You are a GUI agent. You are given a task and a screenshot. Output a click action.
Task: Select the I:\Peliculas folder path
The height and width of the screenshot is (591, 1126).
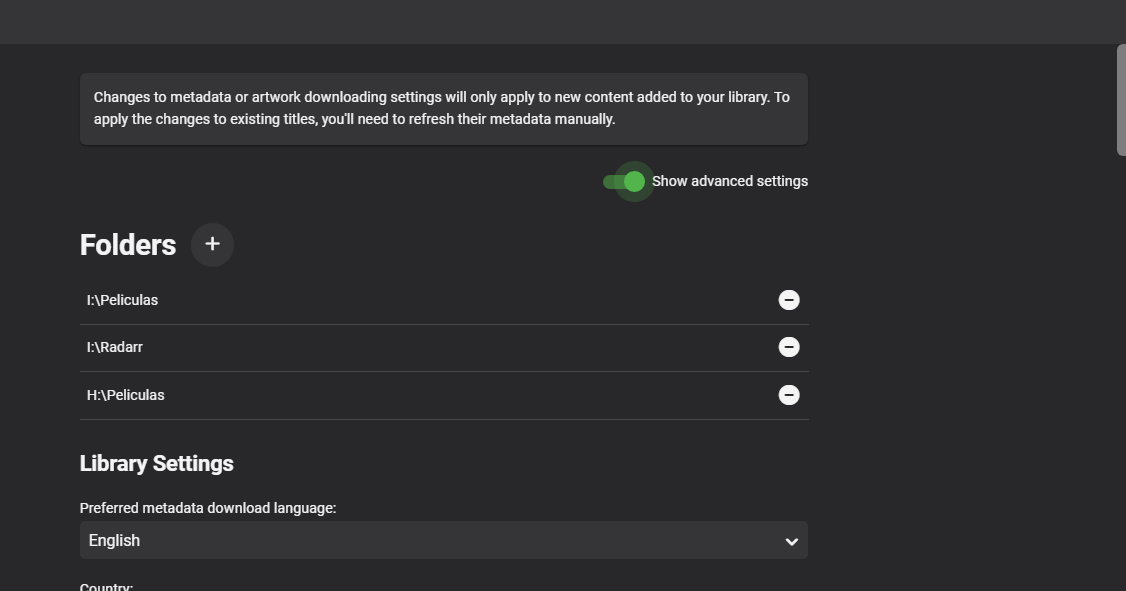[122, 300]
